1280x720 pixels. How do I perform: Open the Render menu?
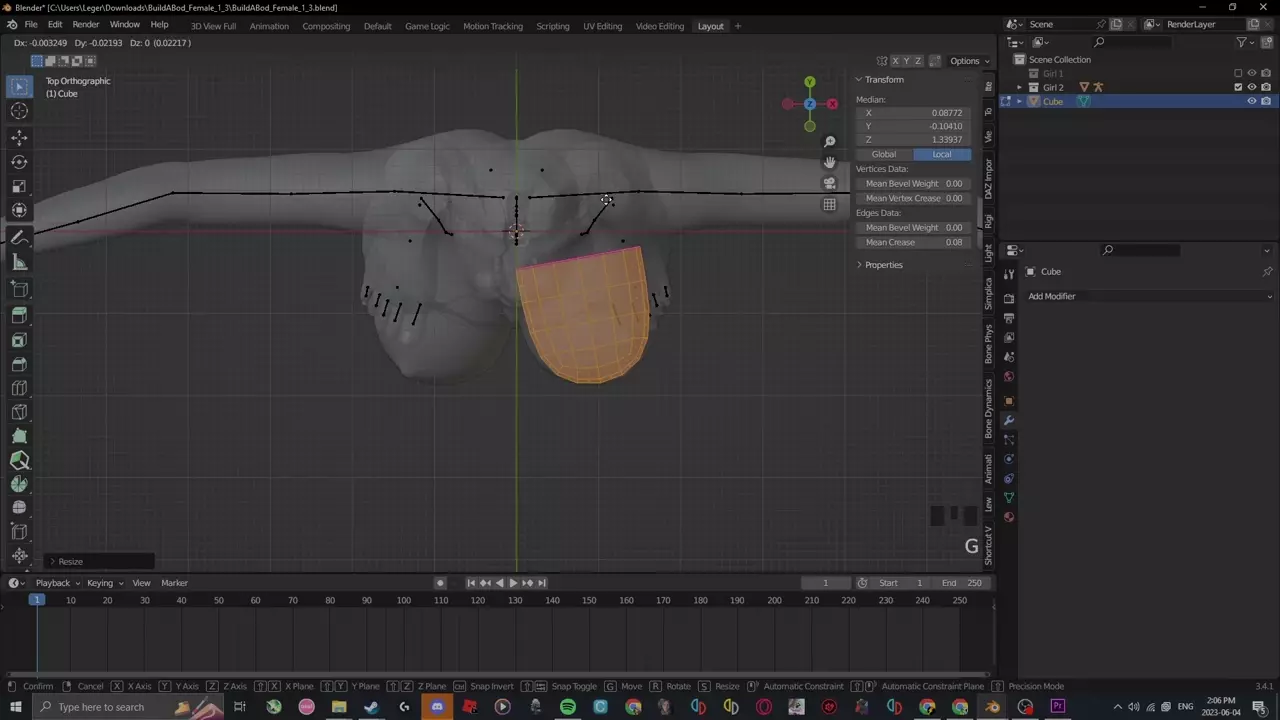[86, 24]
